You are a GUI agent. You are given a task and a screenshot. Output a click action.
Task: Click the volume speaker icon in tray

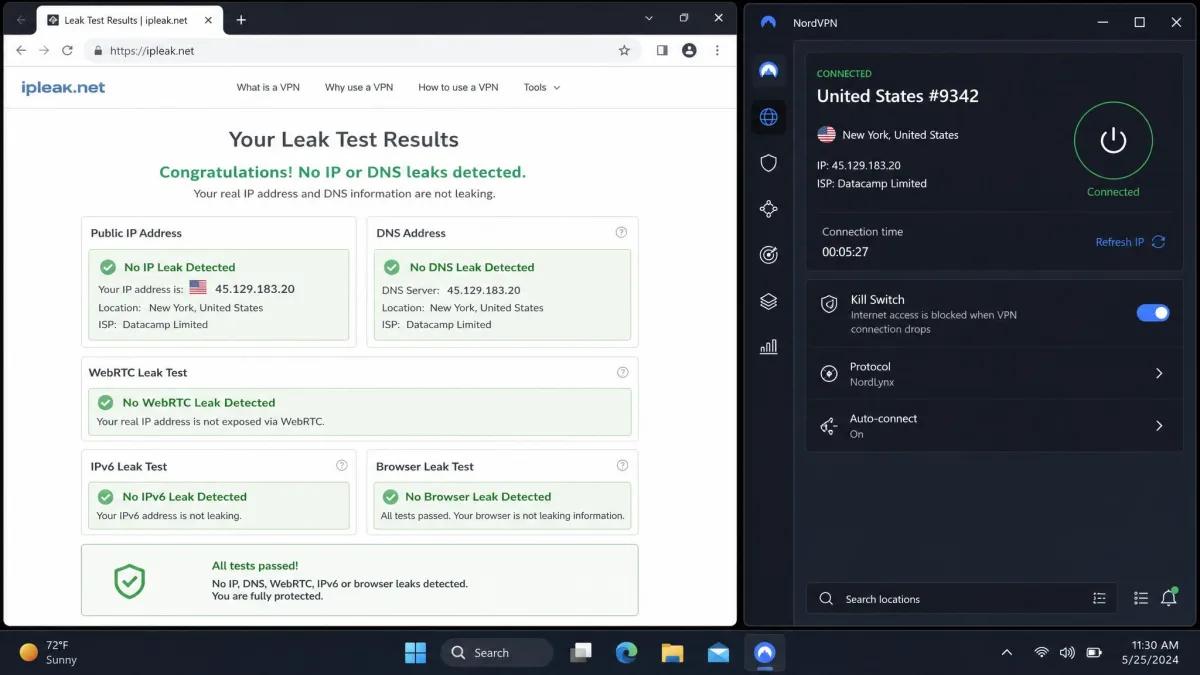(x=1067, y=653)
